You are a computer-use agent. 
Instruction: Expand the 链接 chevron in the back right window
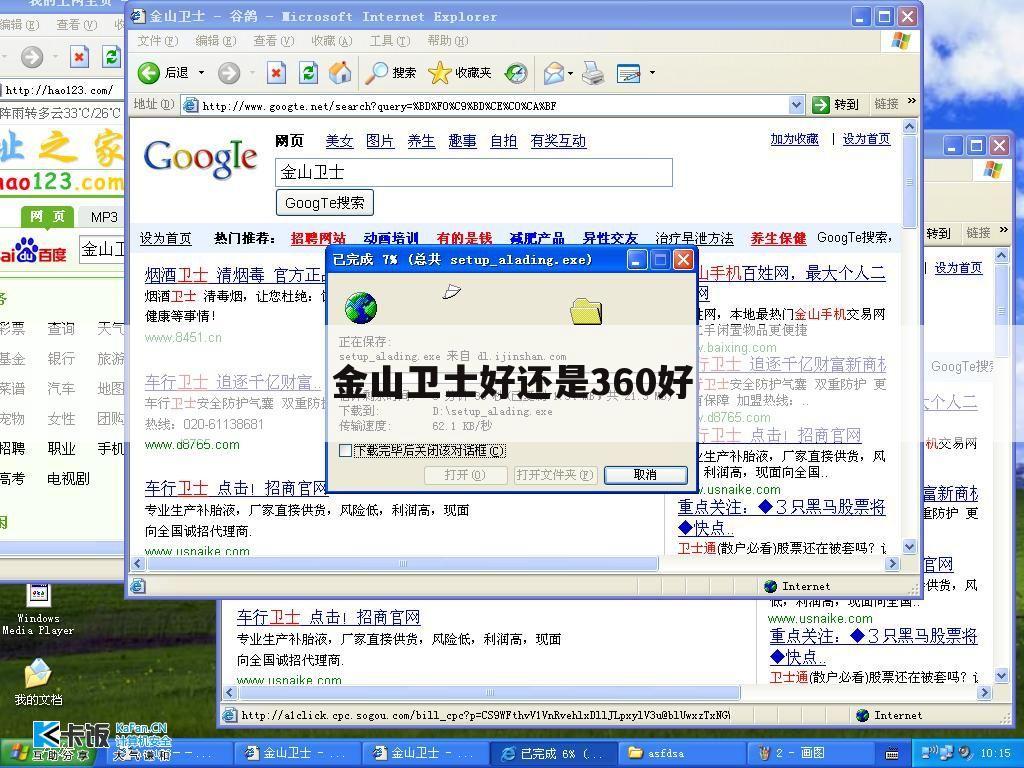click(x=1004, y=230)
